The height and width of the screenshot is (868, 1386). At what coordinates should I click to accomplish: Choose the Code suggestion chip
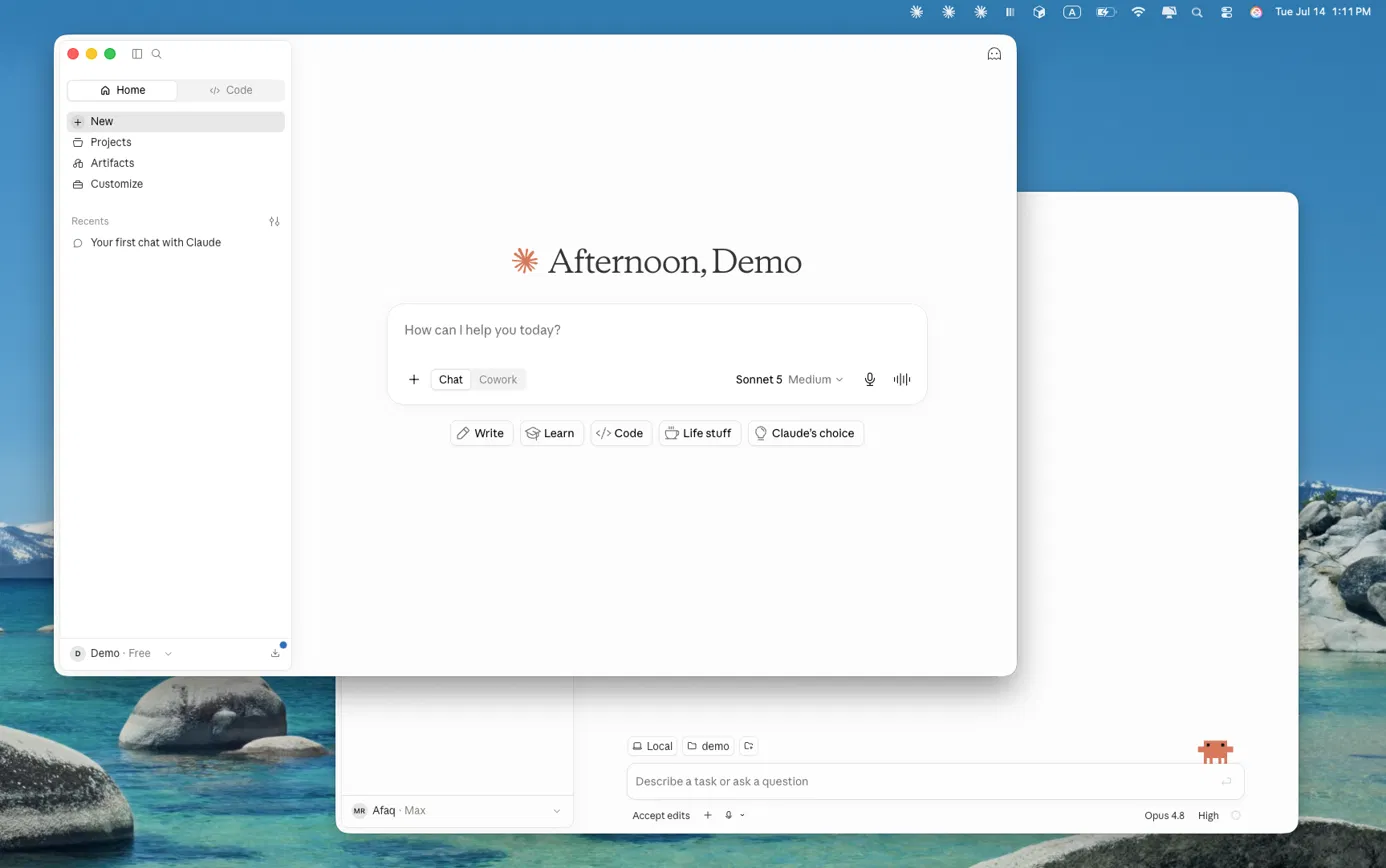point(621,433)
